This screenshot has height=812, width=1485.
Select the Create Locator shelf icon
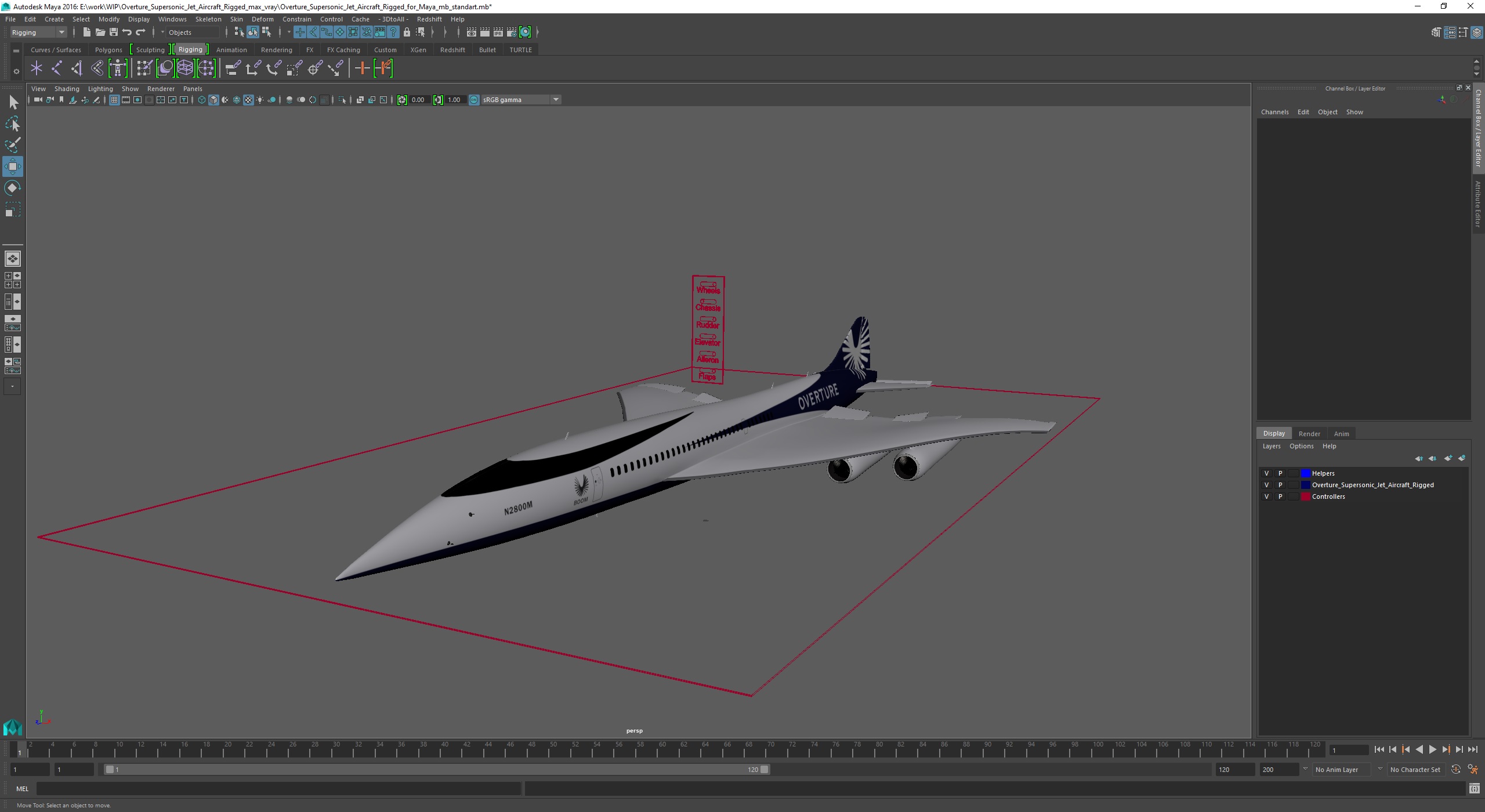pyautogui.click(x=37, y=68)
